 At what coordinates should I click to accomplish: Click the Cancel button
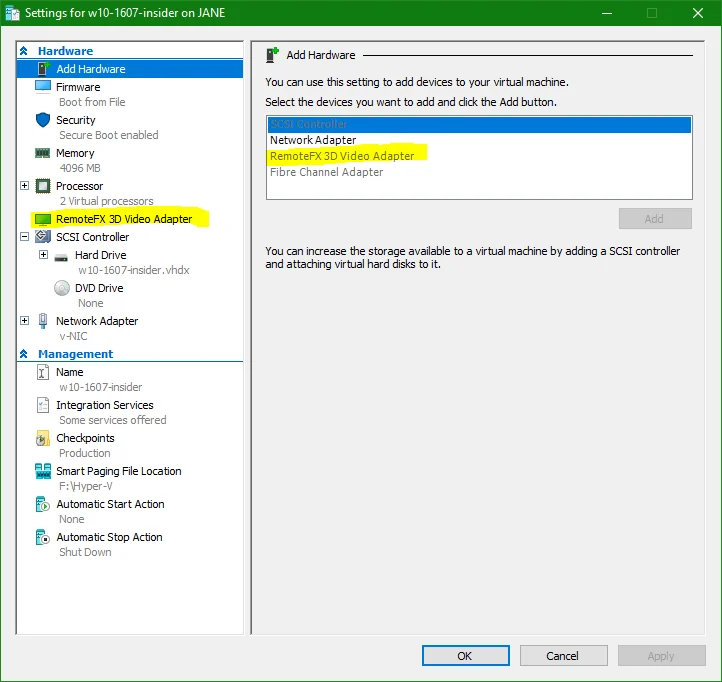pos(564,656)
